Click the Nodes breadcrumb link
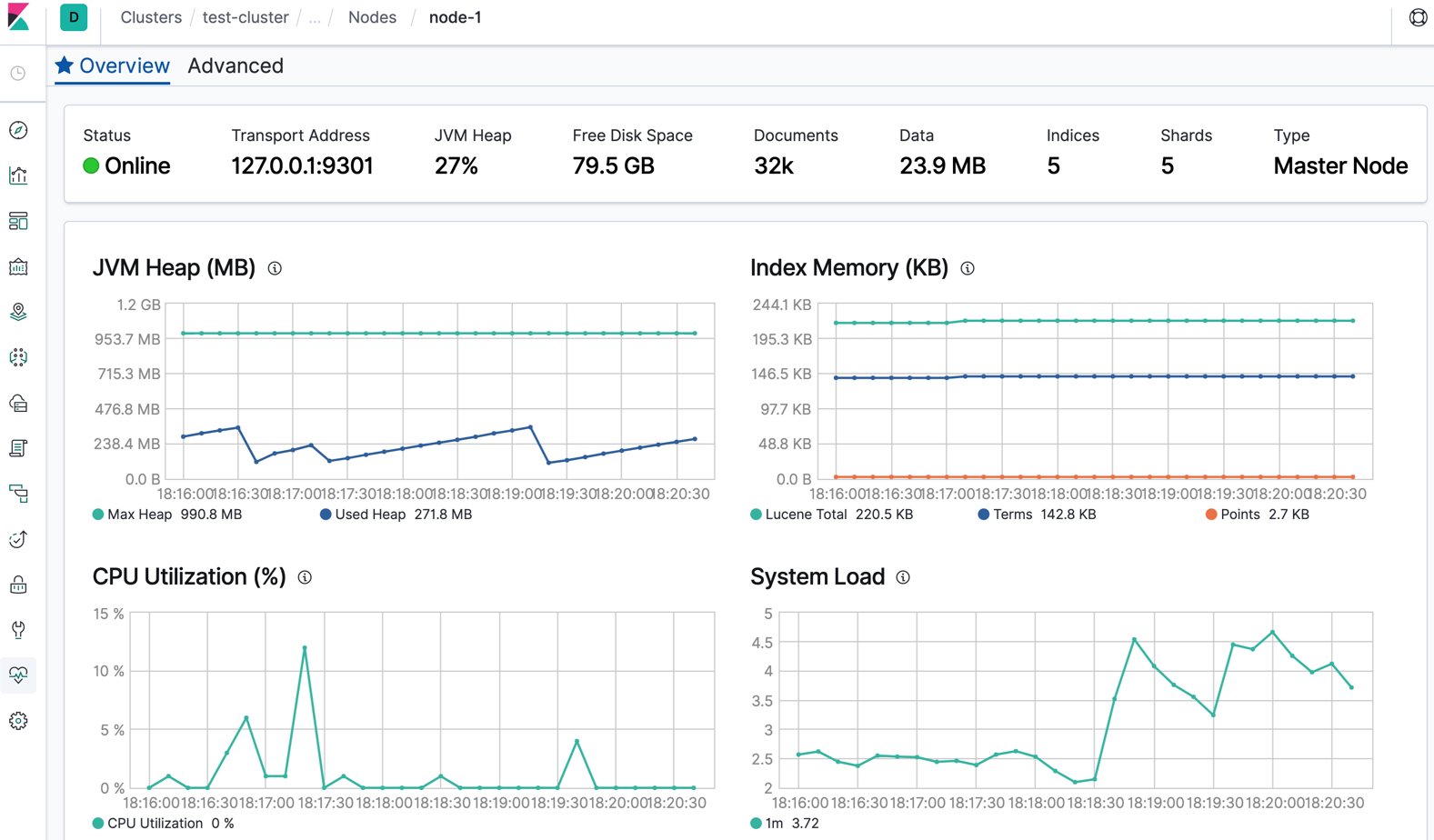This screenshot has width=1434, height=840. coord(372,17)
